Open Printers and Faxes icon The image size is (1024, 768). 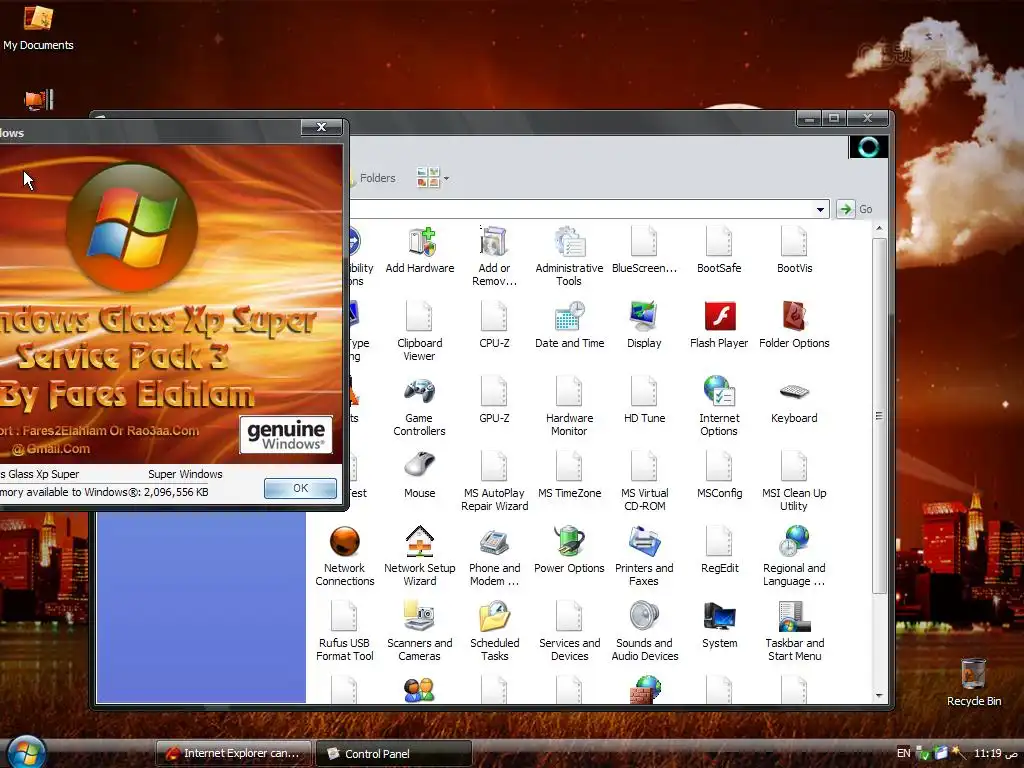(x=644, y=556)
